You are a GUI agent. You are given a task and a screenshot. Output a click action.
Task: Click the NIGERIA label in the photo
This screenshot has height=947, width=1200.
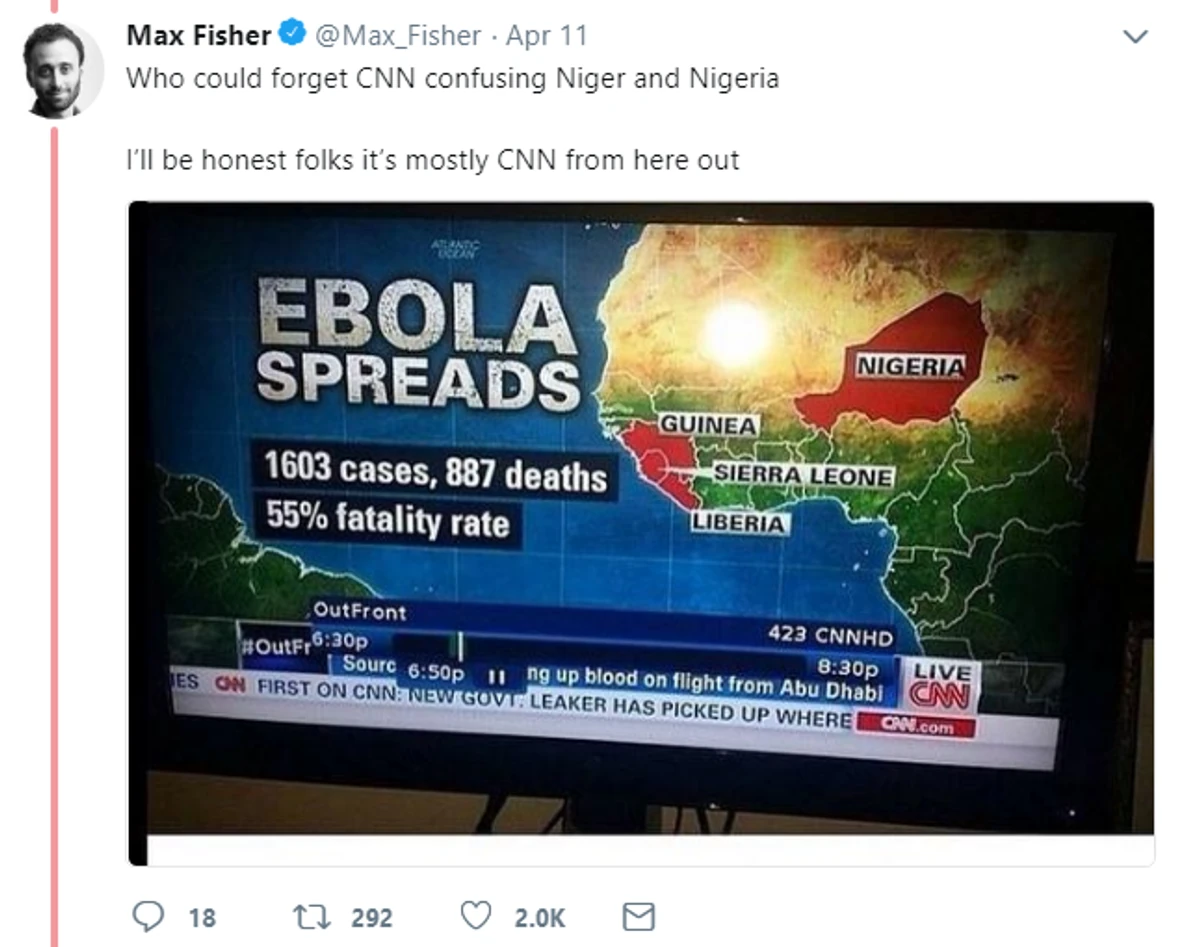click(x=910, y=366)
